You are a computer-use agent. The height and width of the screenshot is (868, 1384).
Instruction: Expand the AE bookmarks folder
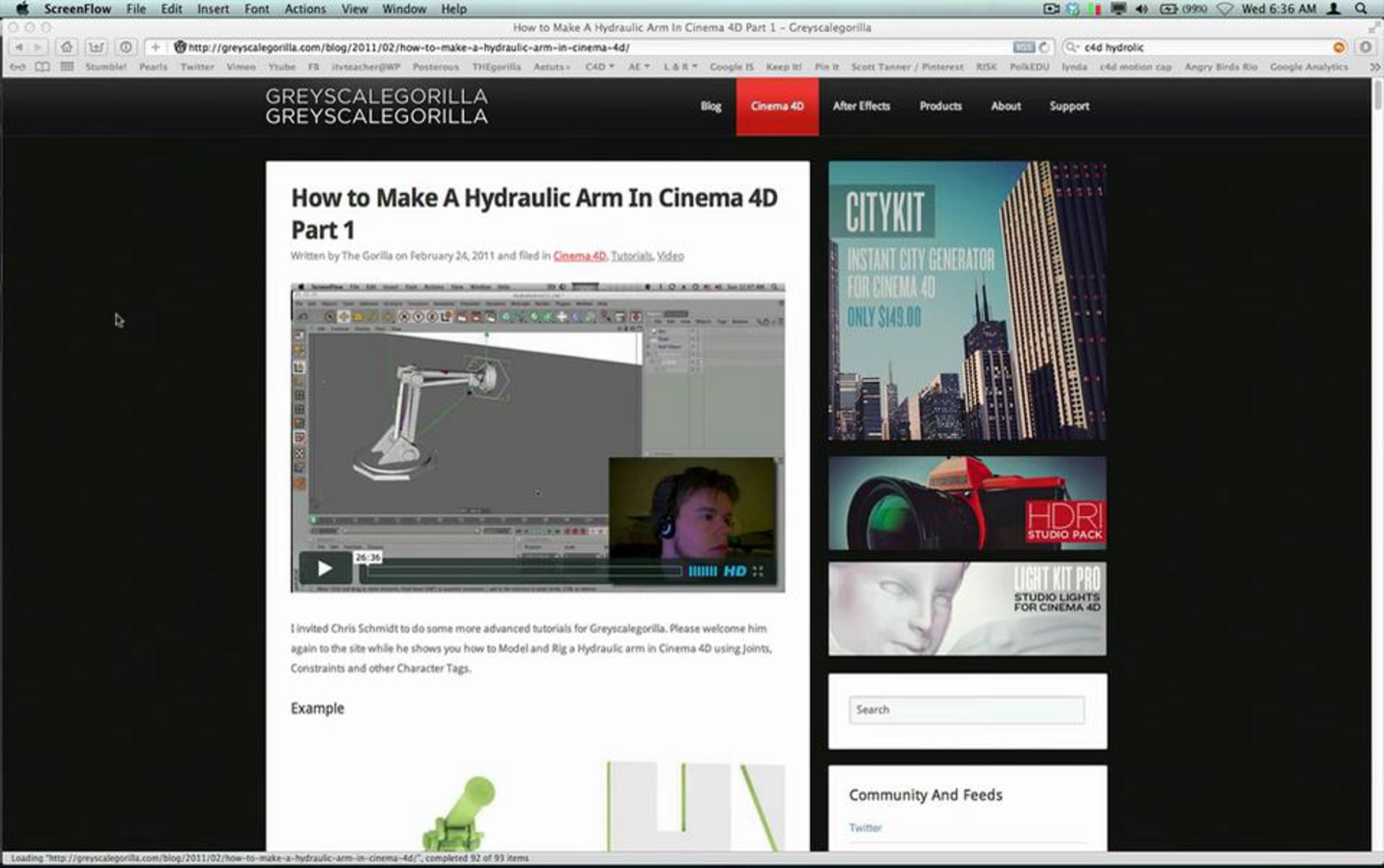coord(639,67)
